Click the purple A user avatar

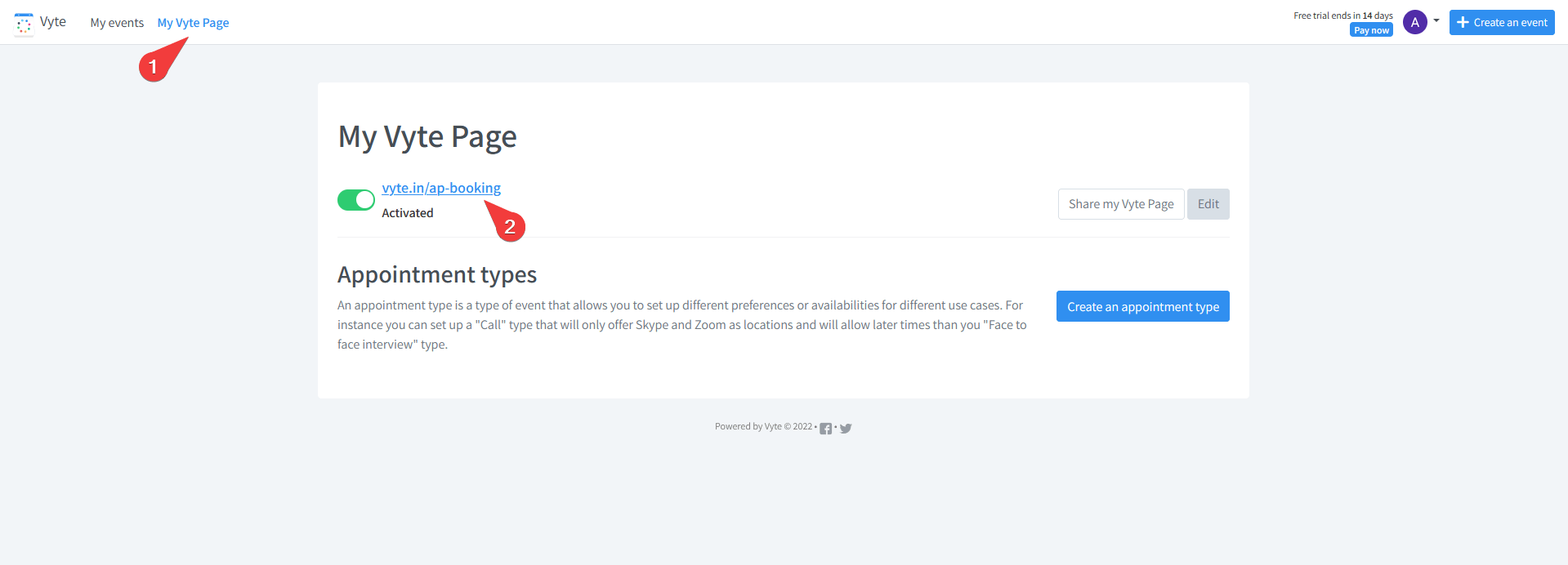point(1415,22)
